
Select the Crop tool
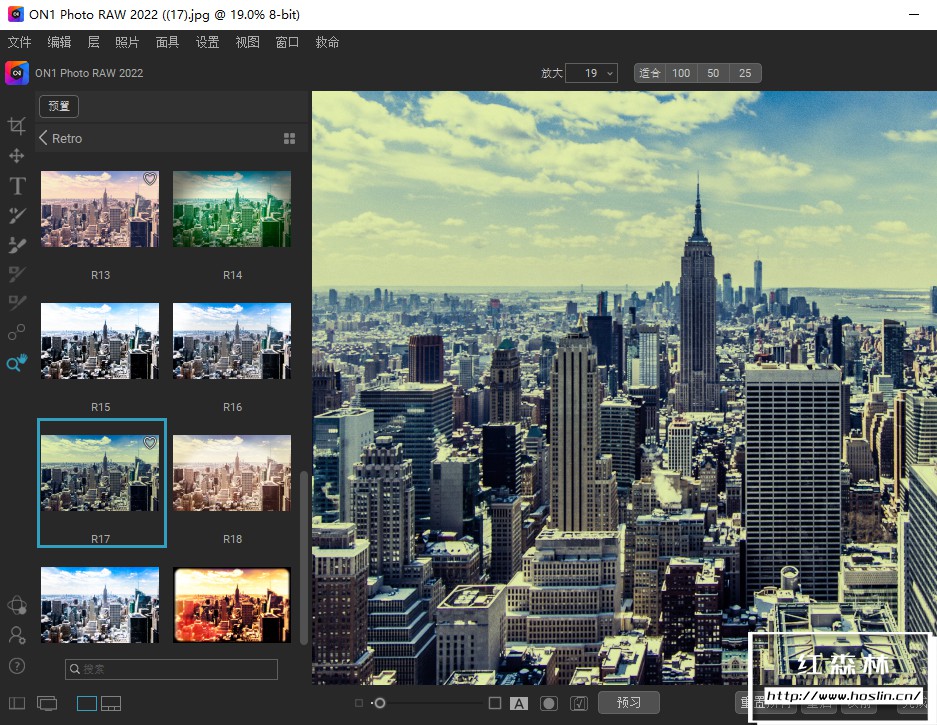click(x=17, y=126)
